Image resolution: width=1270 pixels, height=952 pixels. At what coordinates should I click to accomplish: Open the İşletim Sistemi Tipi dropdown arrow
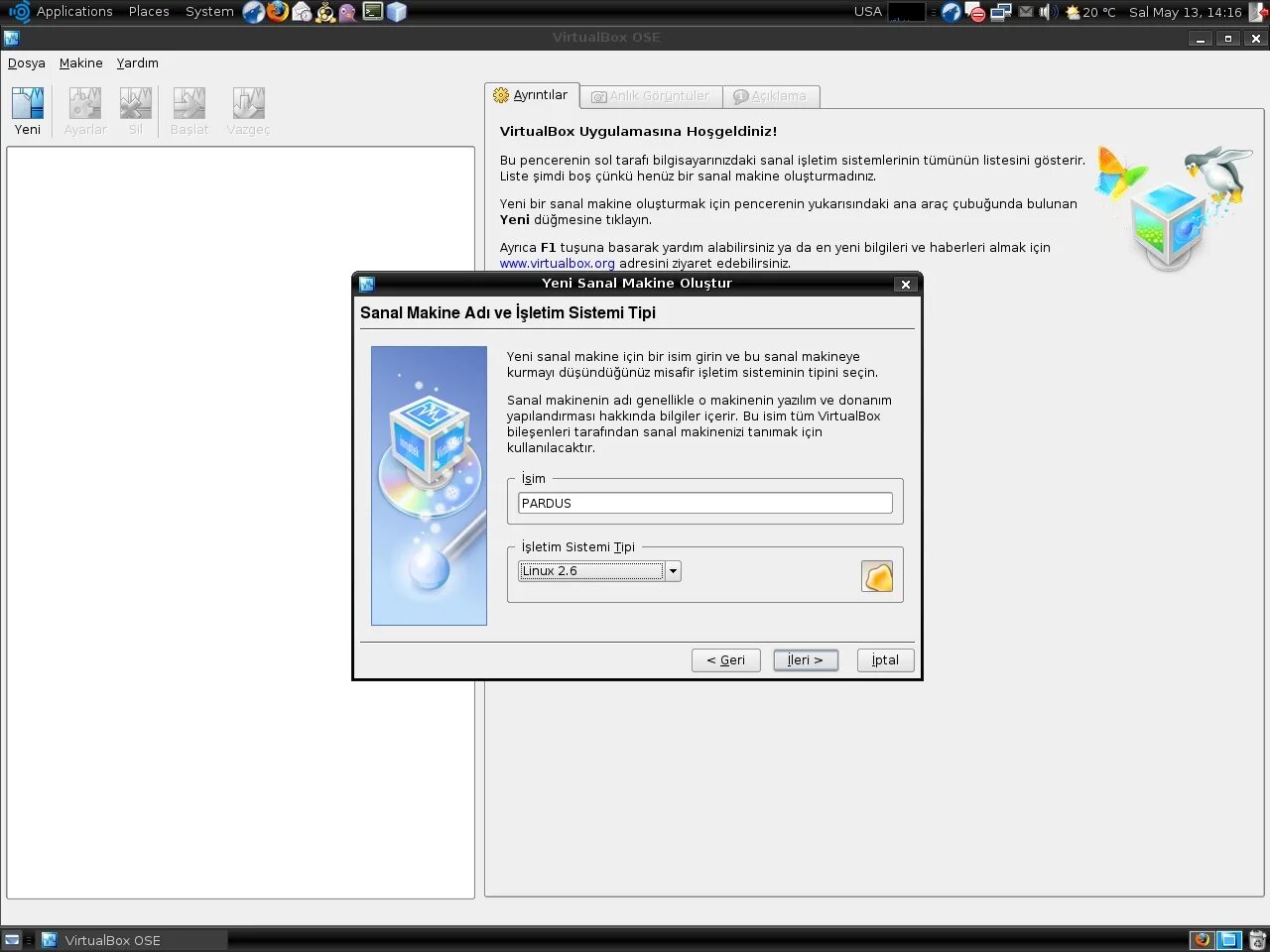coord(673,571)
